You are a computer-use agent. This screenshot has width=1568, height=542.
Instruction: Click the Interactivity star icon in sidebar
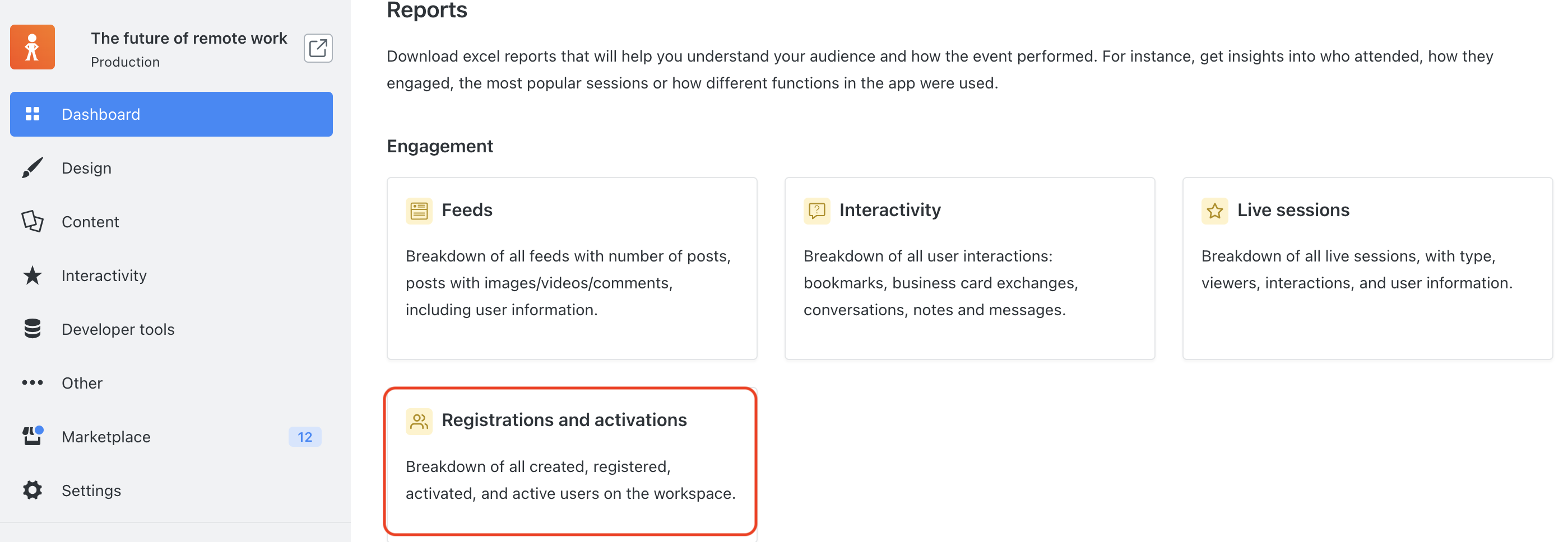[x=33, y=275]
